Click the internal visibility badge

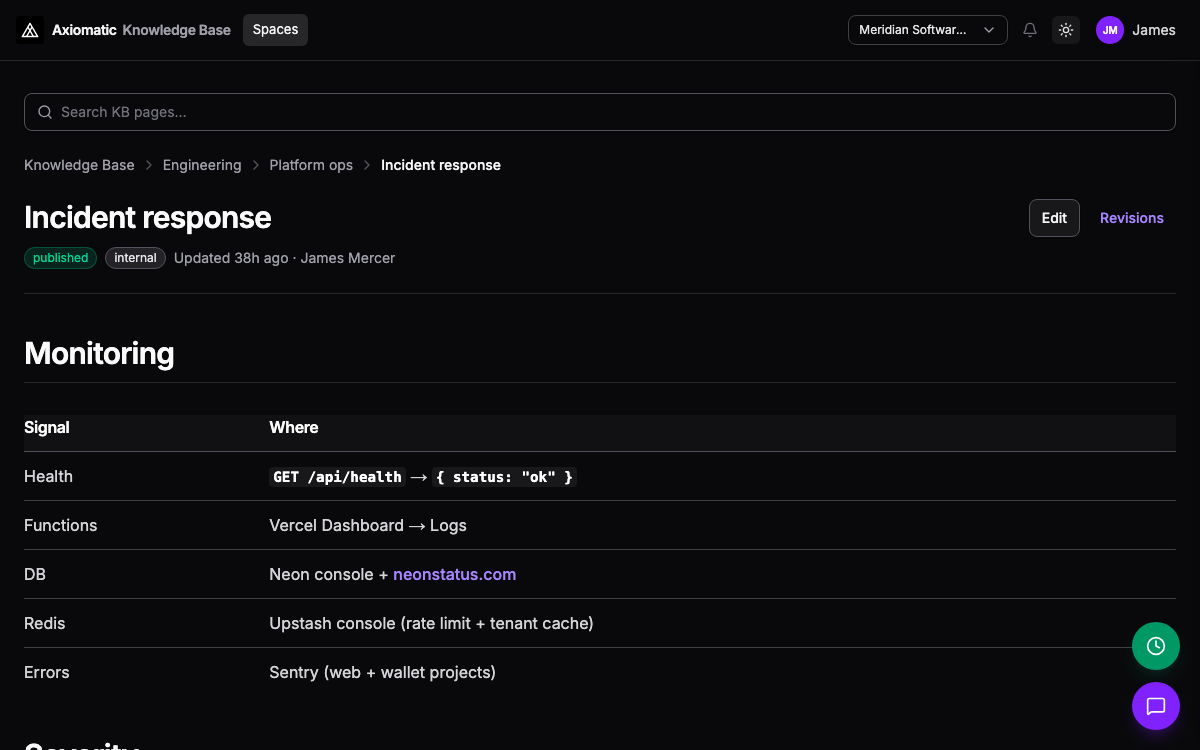pos(135,258)
